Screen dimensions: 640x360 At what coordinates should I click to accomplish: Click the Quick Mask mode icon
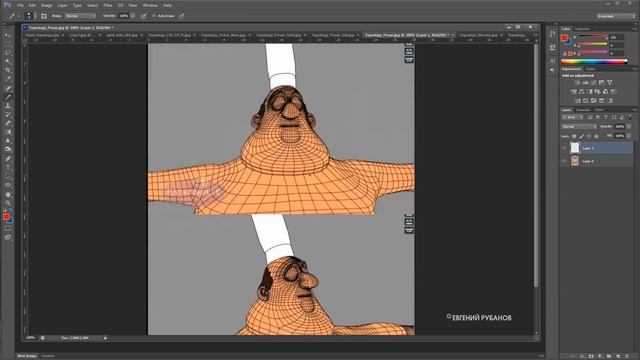[x=8, y=229]
